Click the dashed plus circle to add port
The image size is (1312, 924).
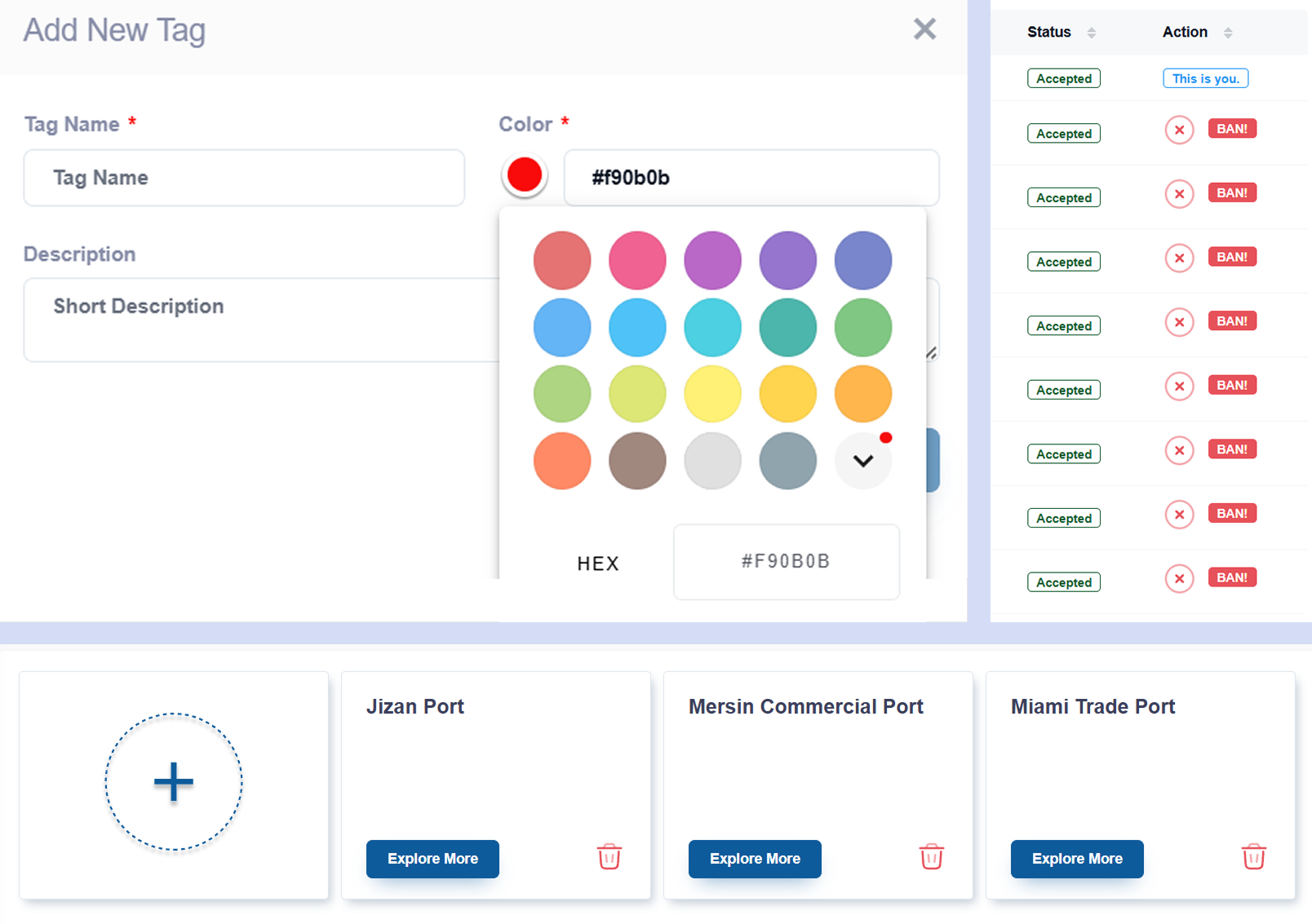(x=174, y=782)
